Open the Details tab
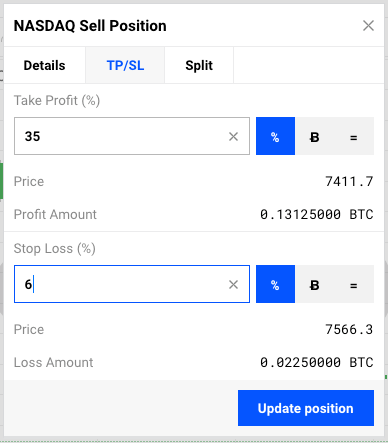The image size is (388, 443). (x=44, y=65)
